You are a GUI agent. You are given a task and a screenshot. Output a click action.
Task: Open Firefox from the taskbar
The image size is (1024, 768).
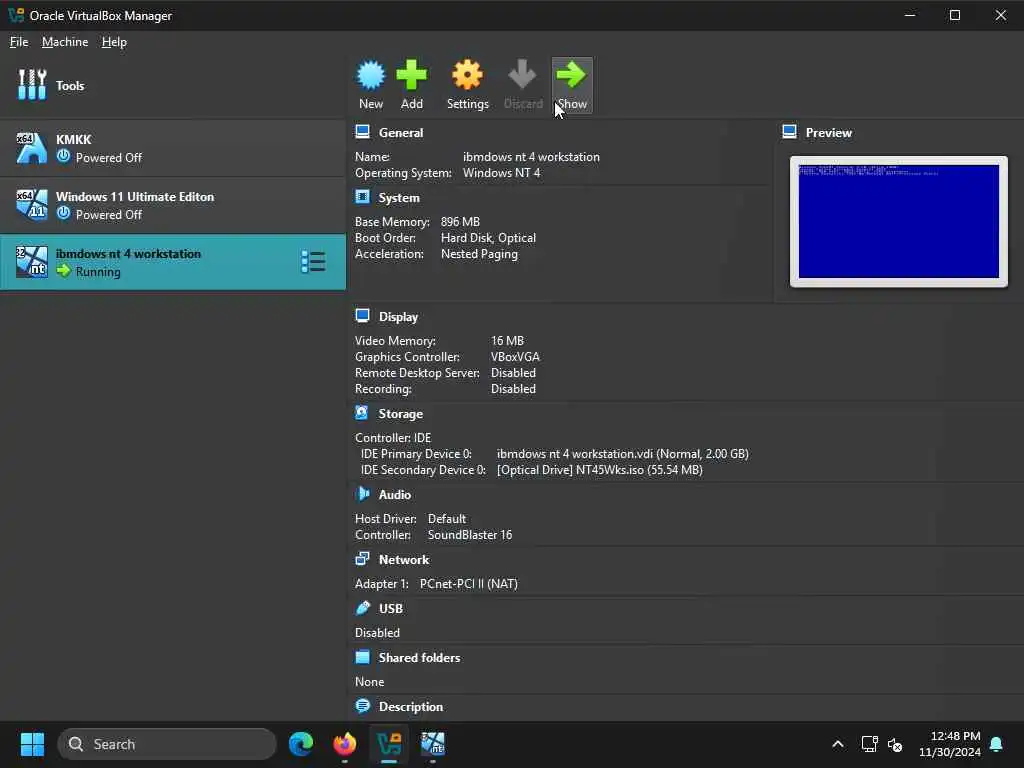tap(345, 744)
